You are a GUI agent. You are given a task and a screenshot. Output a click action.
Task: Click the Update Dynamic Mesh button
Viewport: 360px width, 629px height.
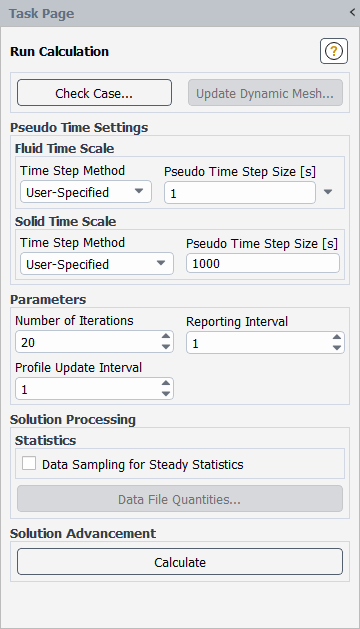(265, 93)
